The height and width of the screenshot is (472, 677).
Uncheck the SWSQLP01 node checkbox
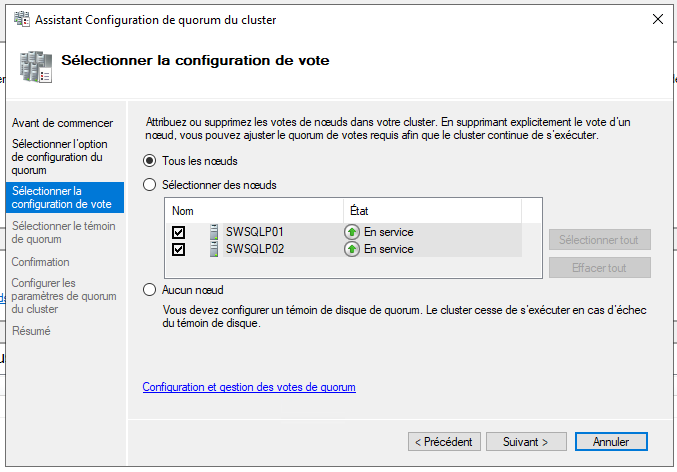178,232
